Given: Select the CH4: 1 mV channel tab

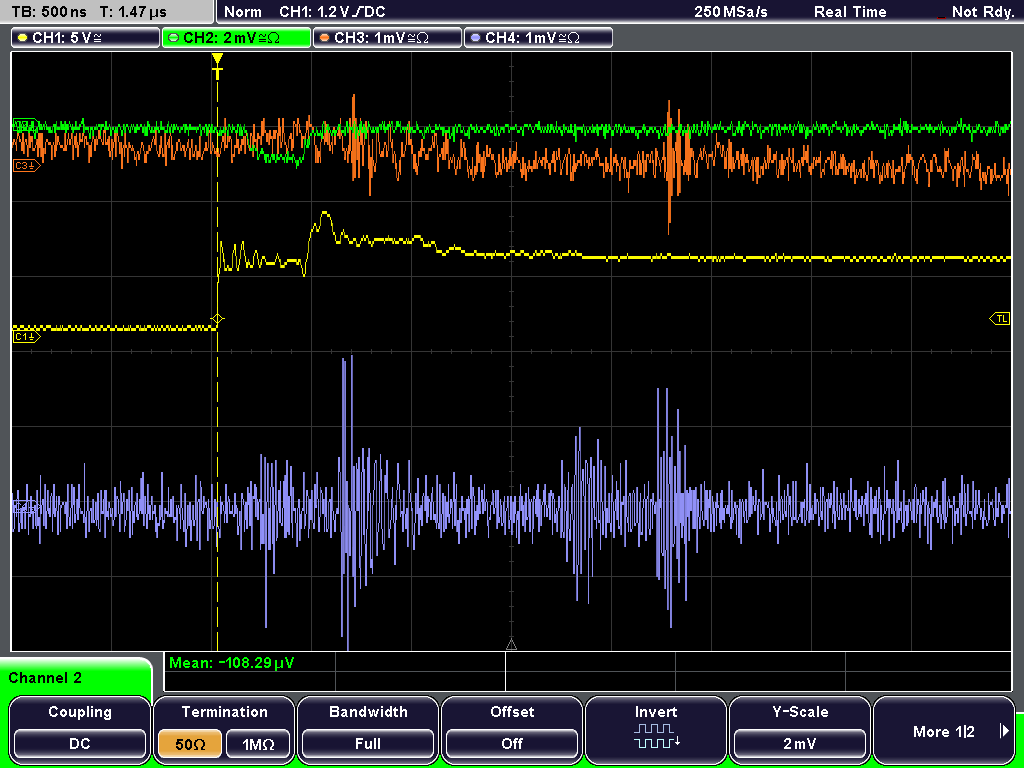Looking at the screenshot, I should [538, 37].
